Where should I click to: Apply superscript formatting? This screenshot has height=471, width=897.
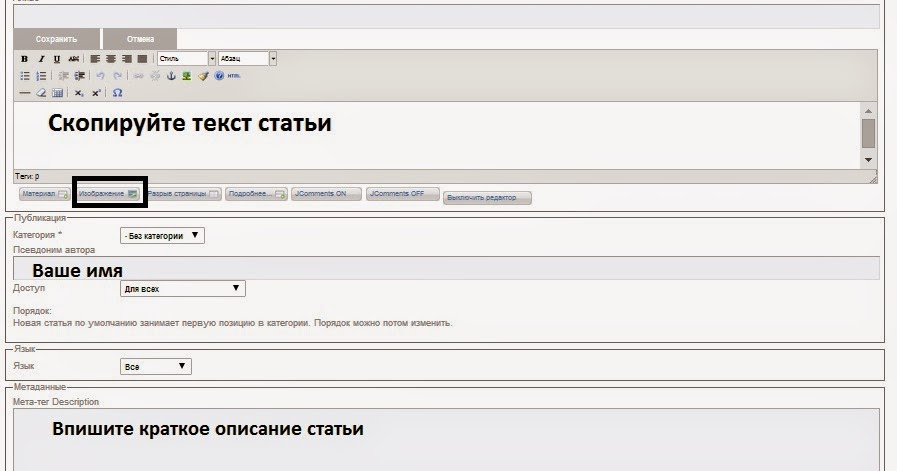pos(96,93)
